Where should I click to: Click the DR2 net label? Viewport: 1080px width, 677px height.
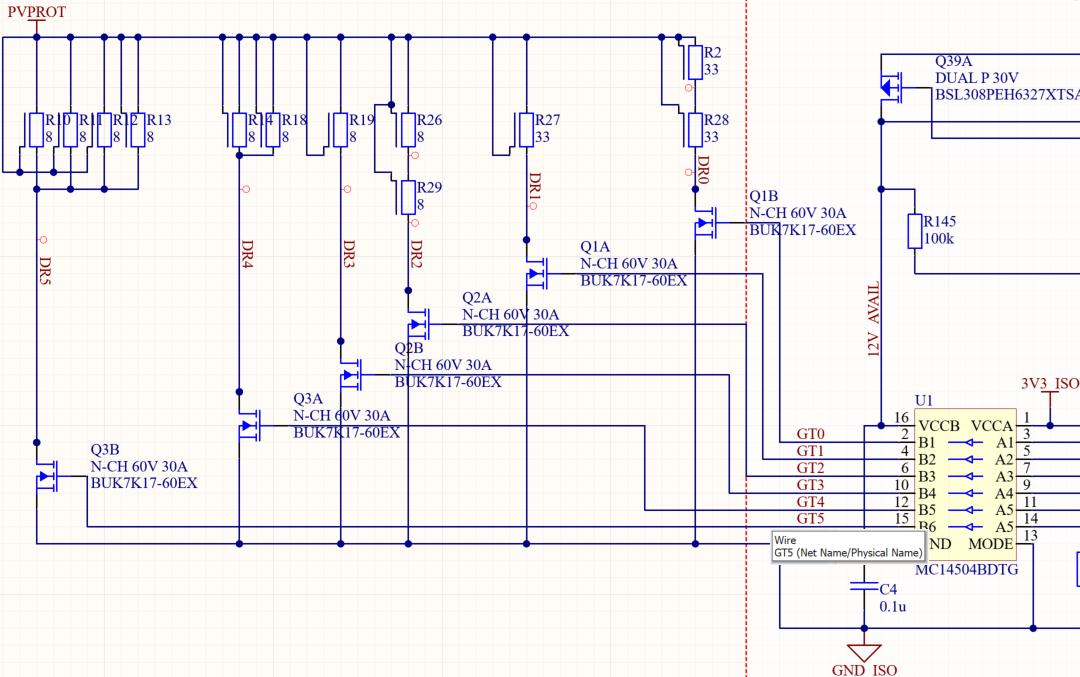[x=416, y=254]
